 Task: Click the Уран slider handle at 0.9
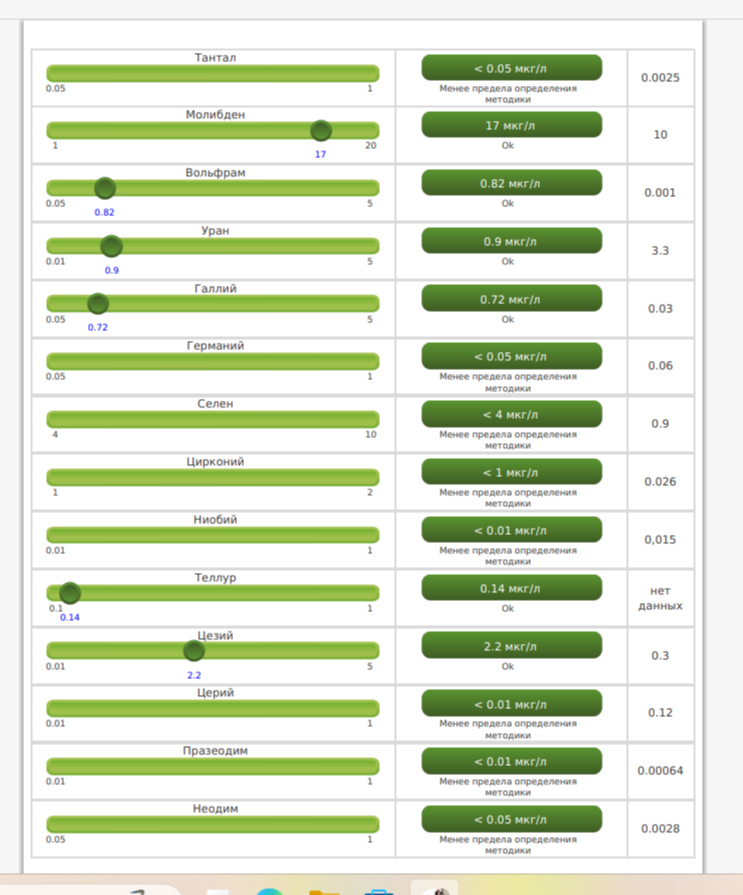(112, 246)
